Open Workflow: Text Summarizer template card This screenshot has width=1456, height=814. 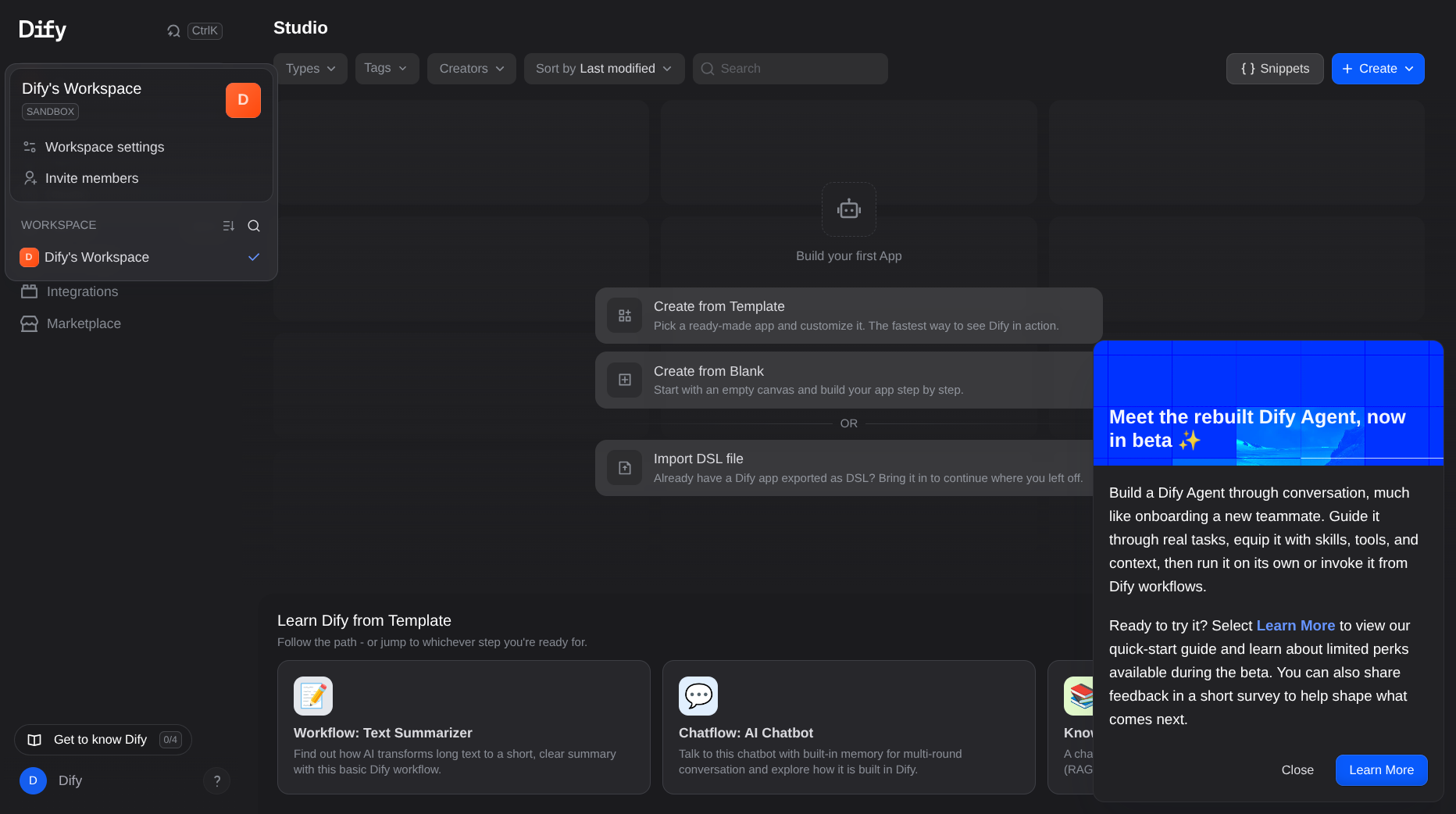point(464,727)
